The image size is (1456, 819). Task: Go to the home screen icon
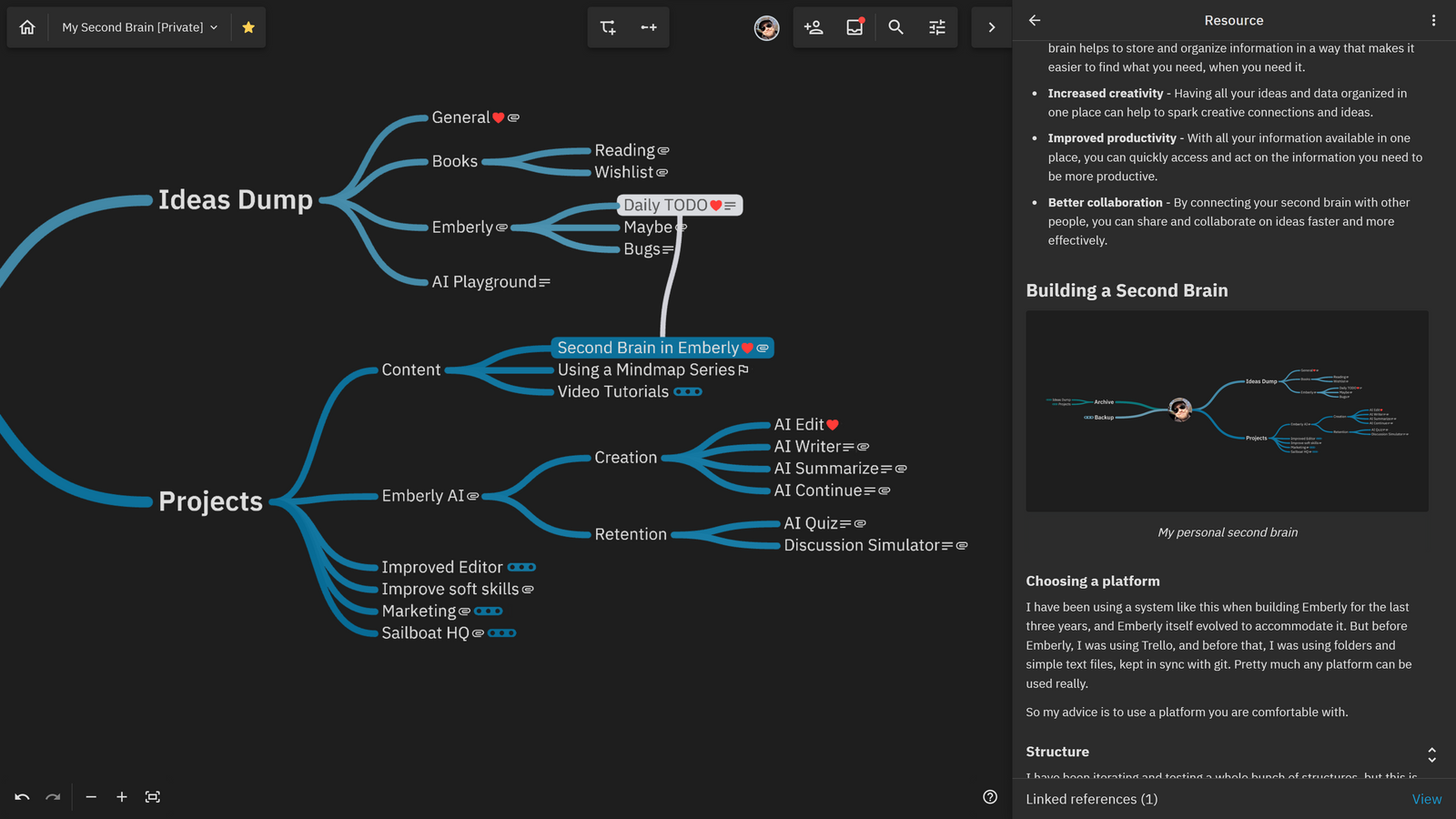(x=27, y=27)
